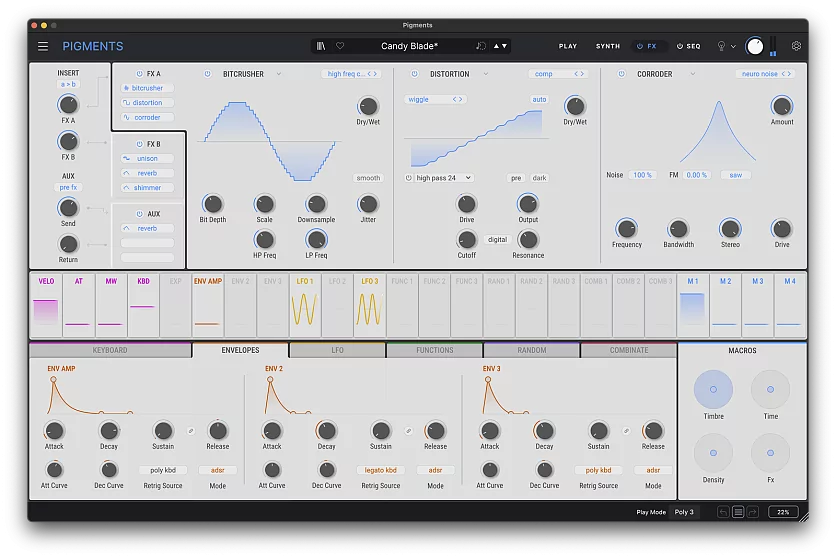Select the bitcrusher slot in FX A
The height and width of the screenshot is (558, 836).
click(x=147, y=88)
